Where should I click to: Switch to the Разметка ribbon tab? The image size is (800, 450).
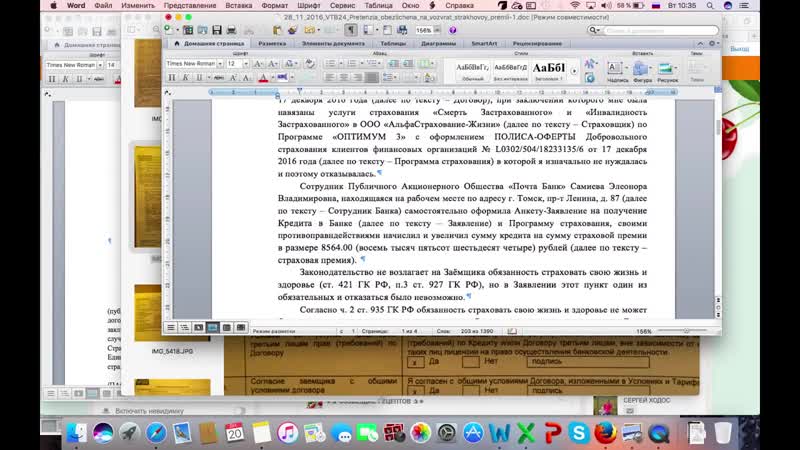272,44
